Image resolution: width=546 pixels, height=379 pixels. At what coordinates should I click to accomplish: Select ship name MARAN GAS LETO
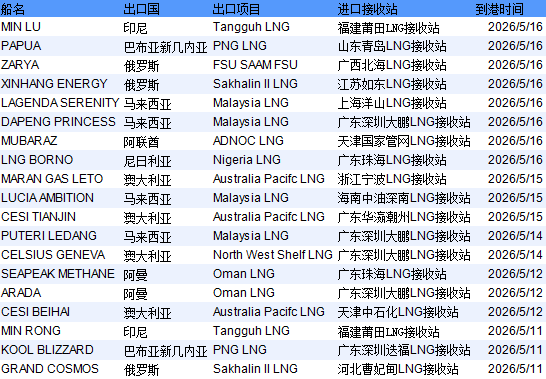(x=52, y=179)
